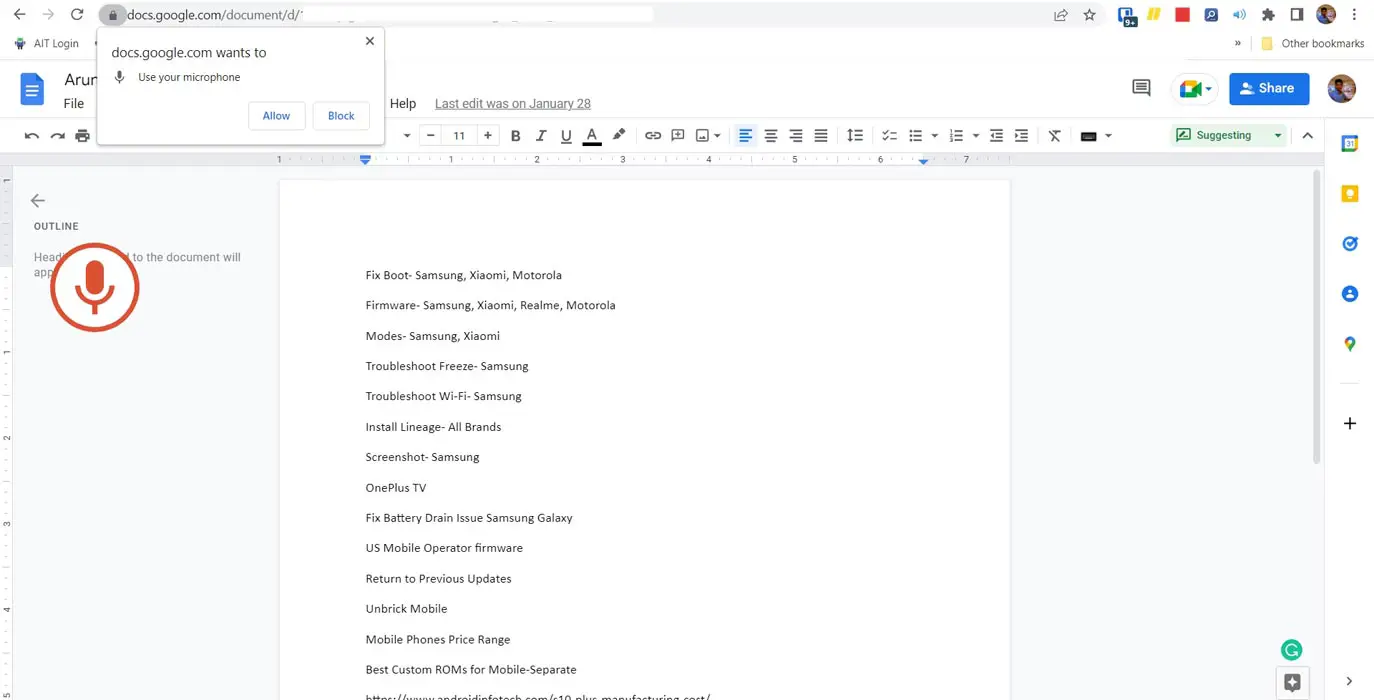Open the text color picker
This screenshot has height=700, width=1374.
click(592, 136)
